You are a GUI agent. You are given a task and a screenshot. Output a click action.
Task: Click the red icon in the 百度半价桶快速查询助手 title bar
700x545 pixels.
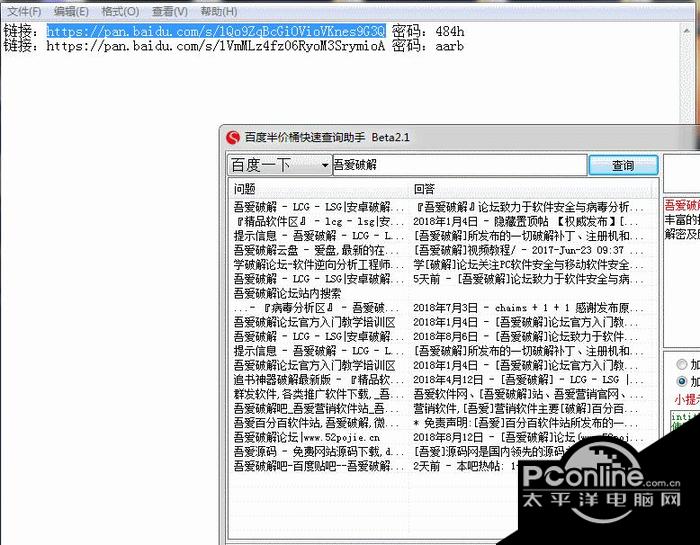click(x=233, y=137)
